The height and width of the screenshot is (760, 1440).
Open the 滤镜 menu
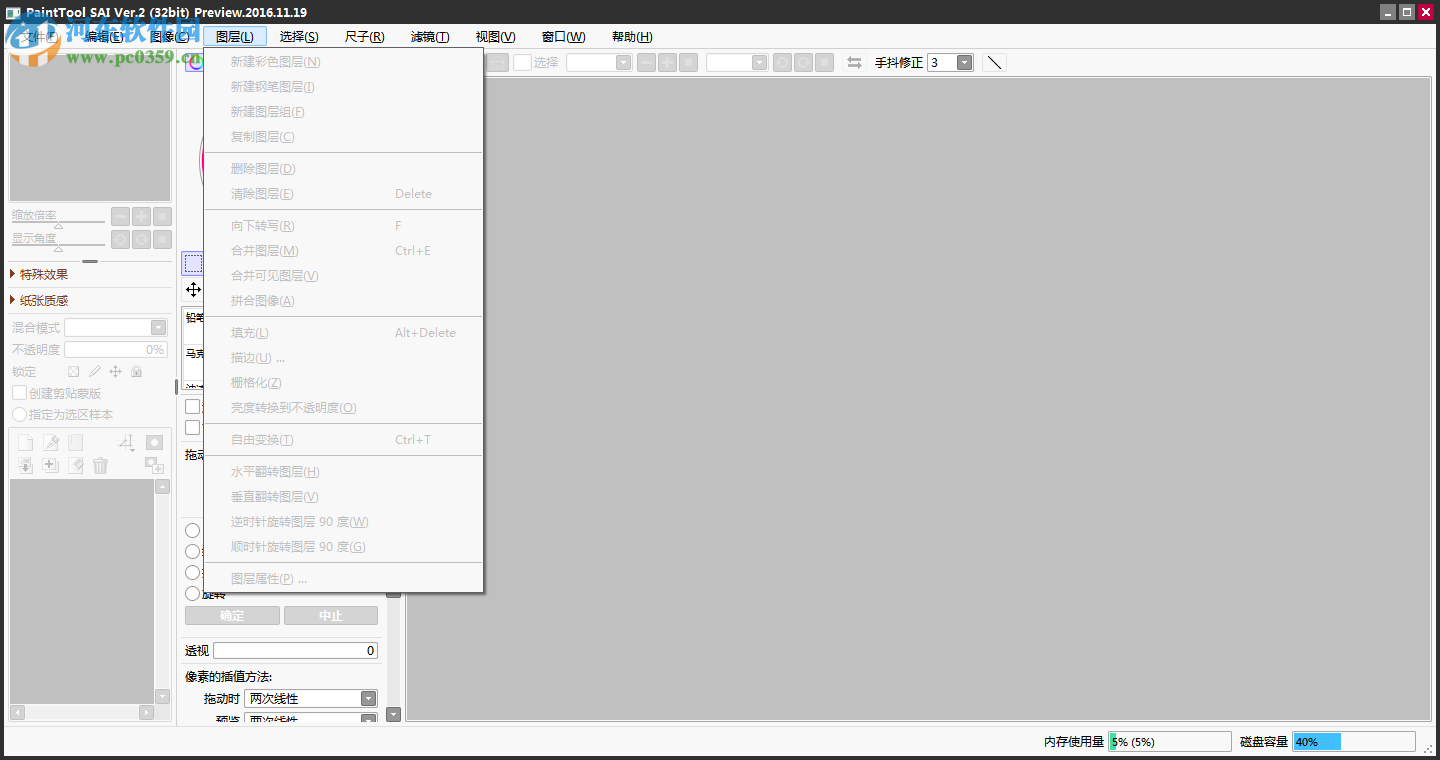(x=430, y=37)
